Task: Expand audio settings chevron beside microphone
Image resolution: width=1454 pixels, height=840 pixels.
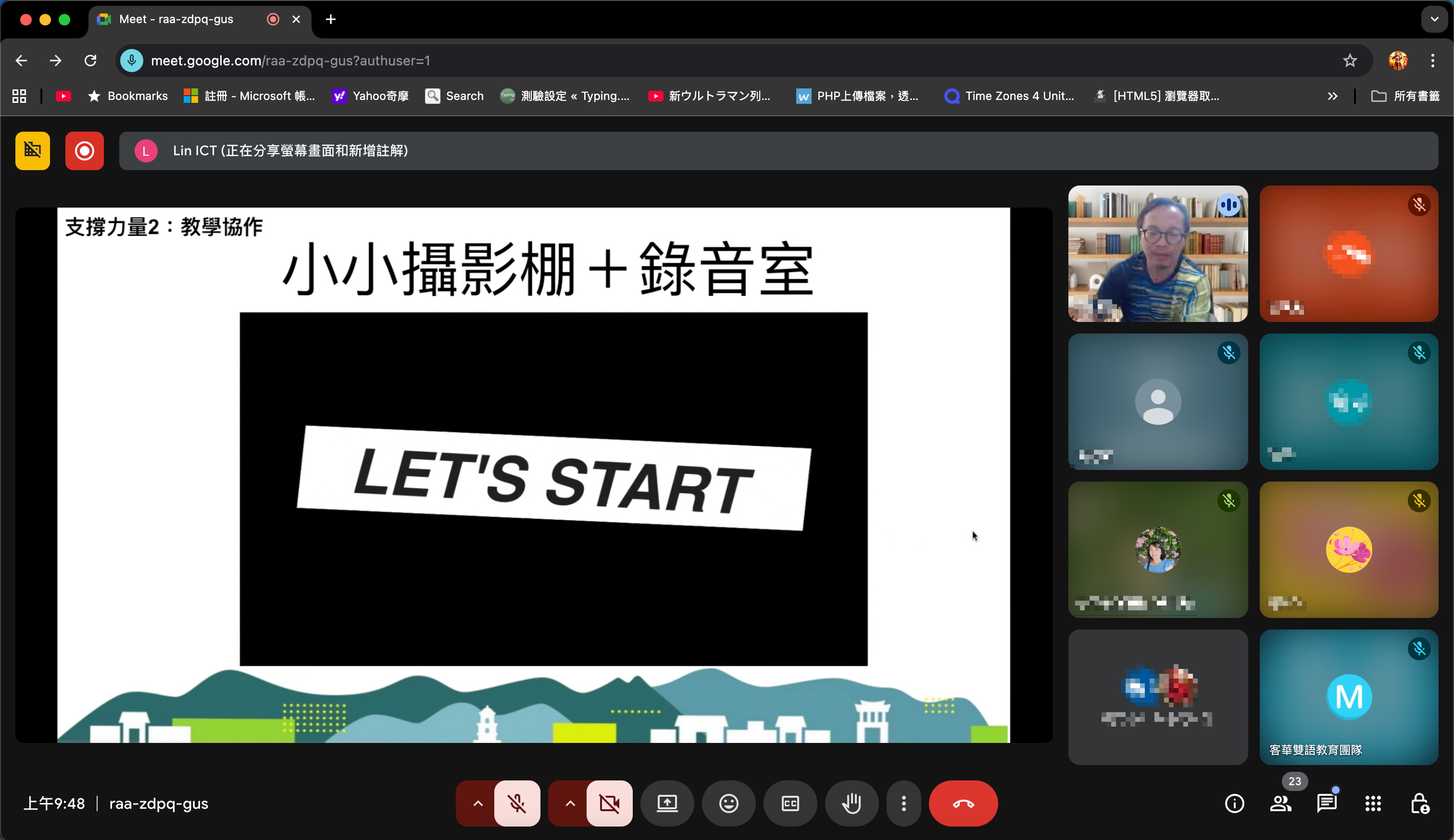Action: [x=478, y=803]
